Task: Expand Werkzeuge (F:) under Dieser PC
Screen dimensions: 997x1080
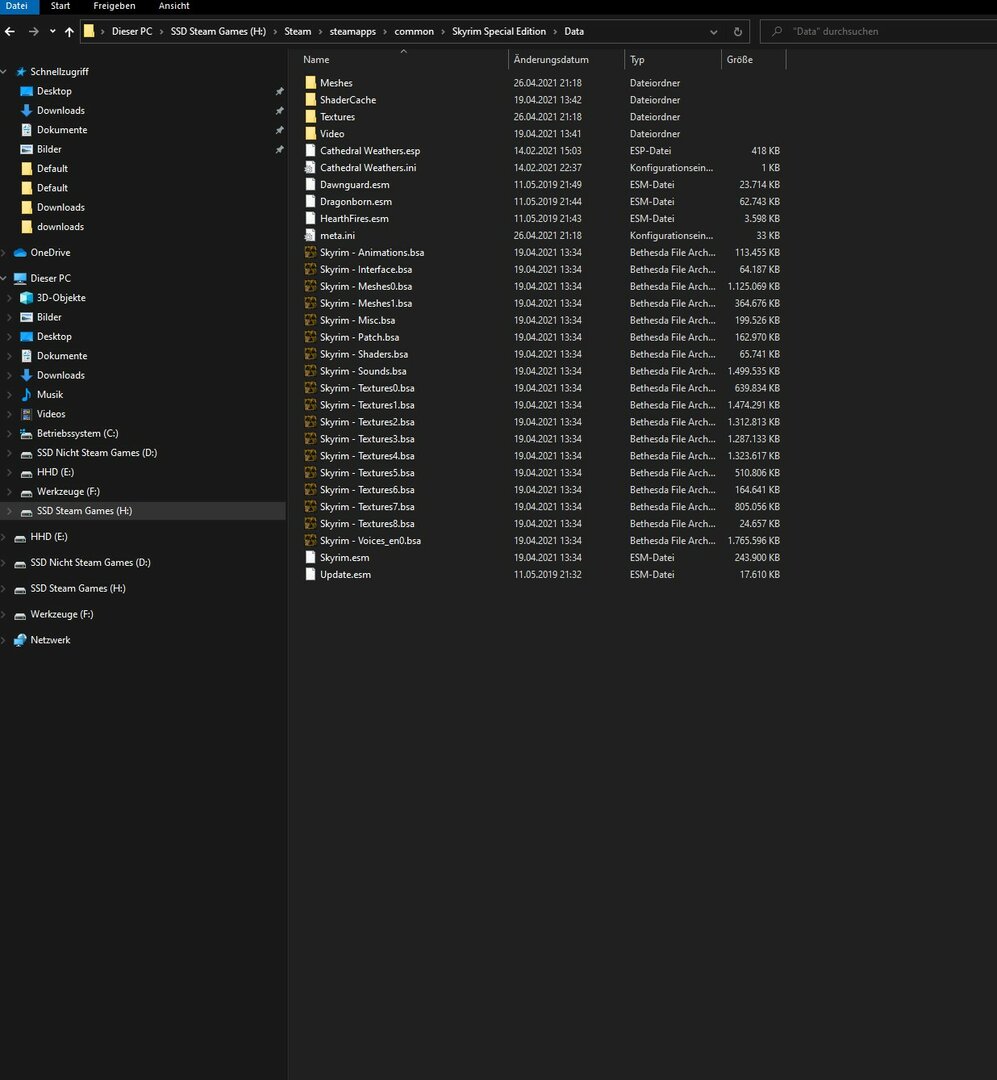Action: pos(10,492)
